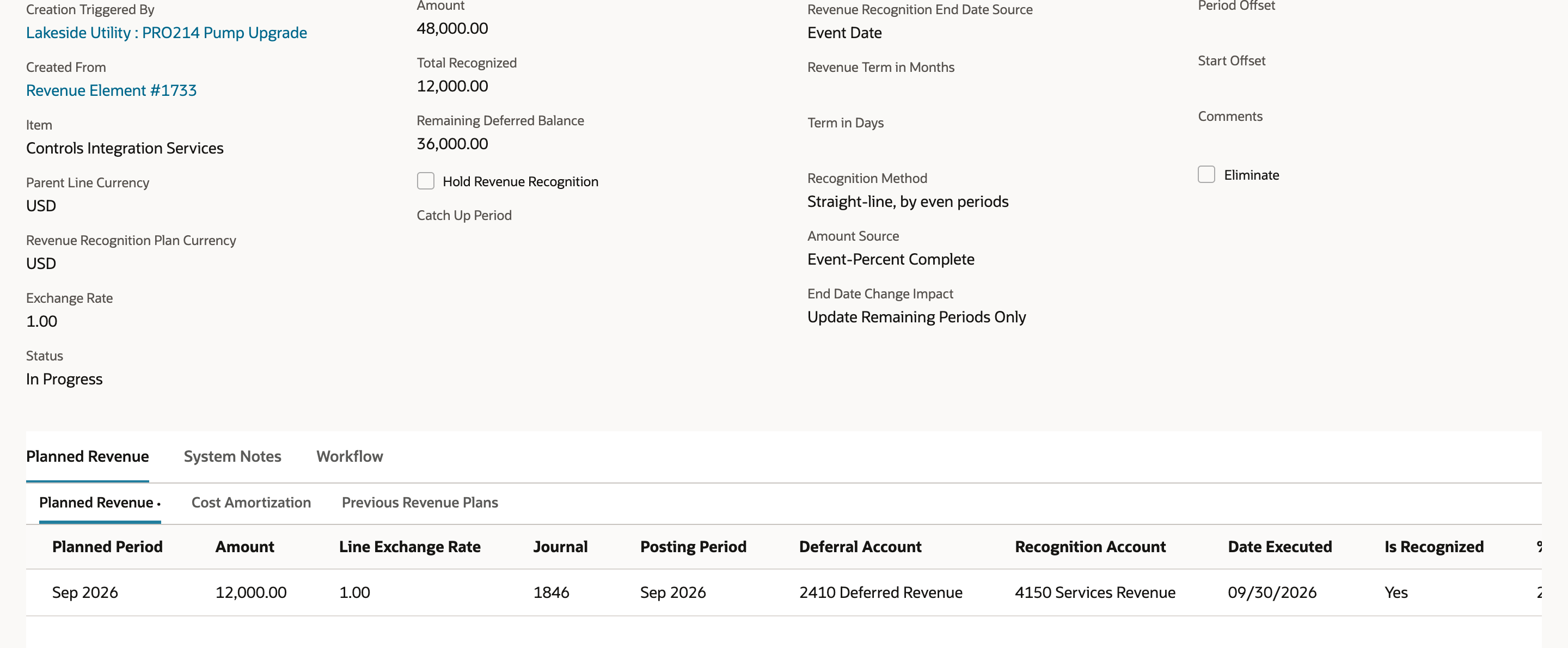
Task: Click the Sep 2026 planned period cell
Action: (85, 592)
